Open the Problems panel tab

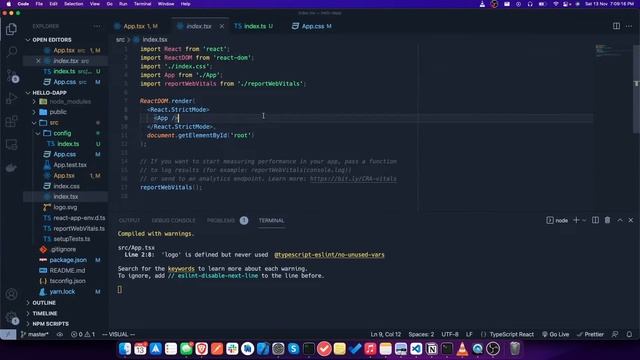coord(221,220)
